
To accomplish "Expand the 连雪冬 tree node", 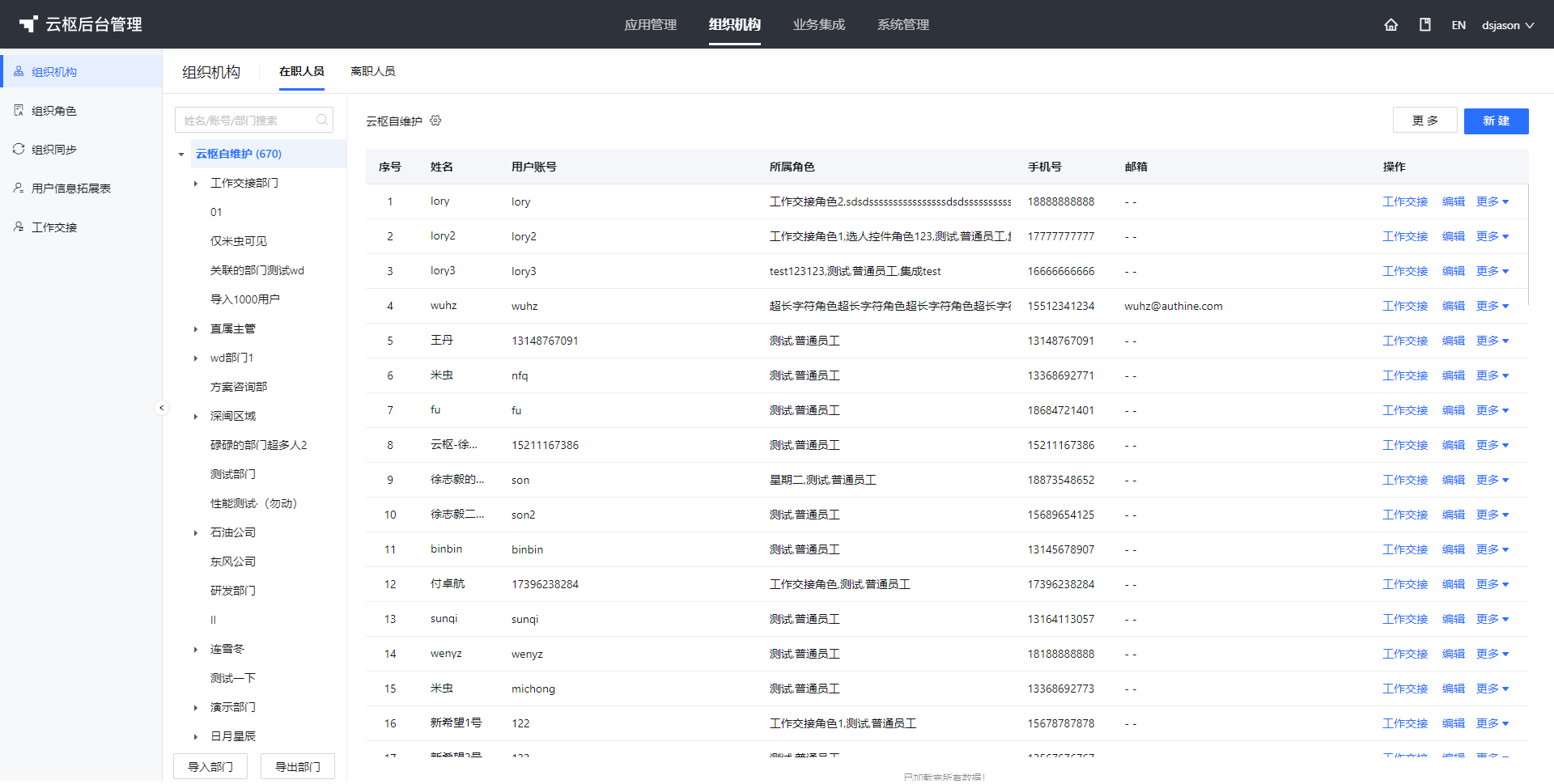I will pyautogui.click(x=196, y=649).
